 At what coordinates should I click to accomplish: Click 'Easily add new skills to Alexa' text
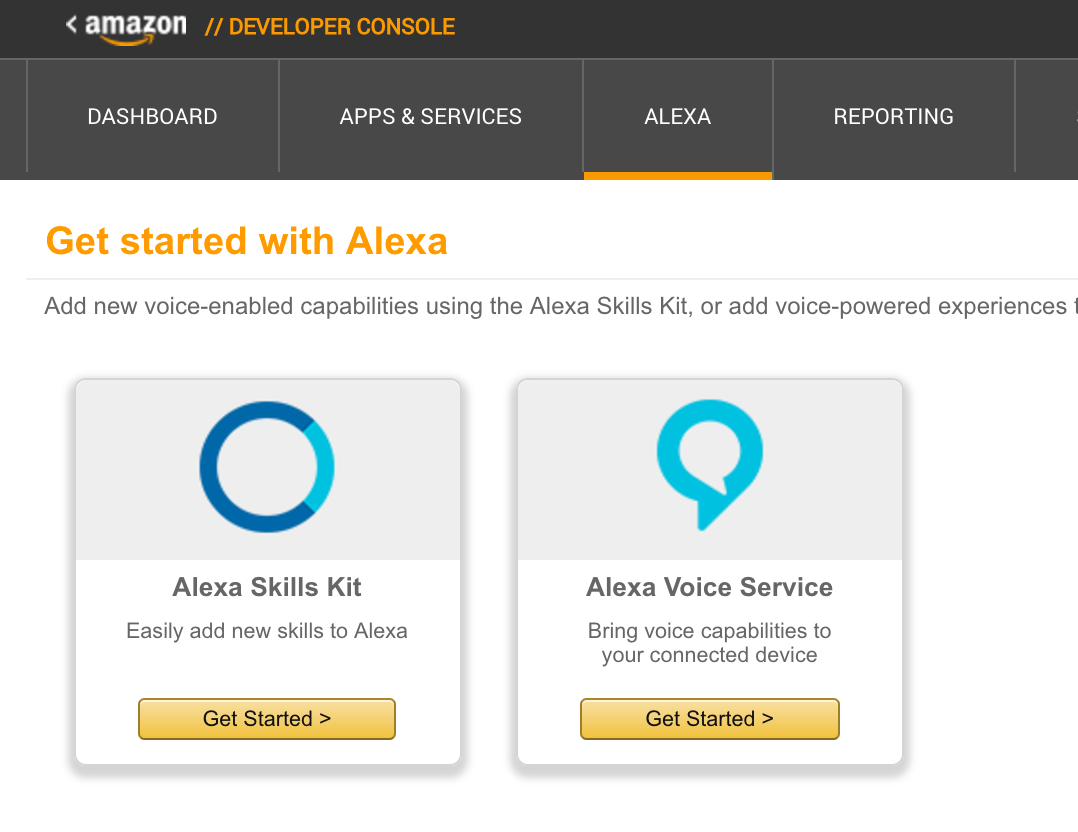click(267, 631)
